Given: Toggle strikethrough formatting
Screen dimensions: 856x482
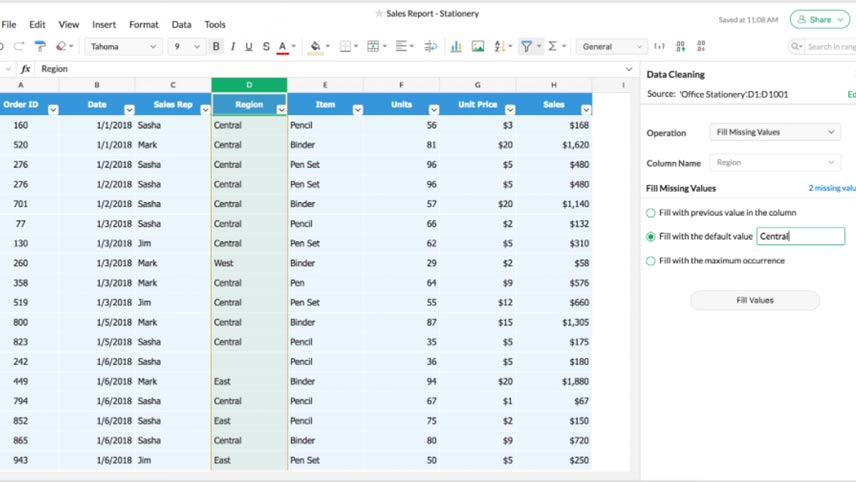Looking at the screenshot, I should [266, 46].
